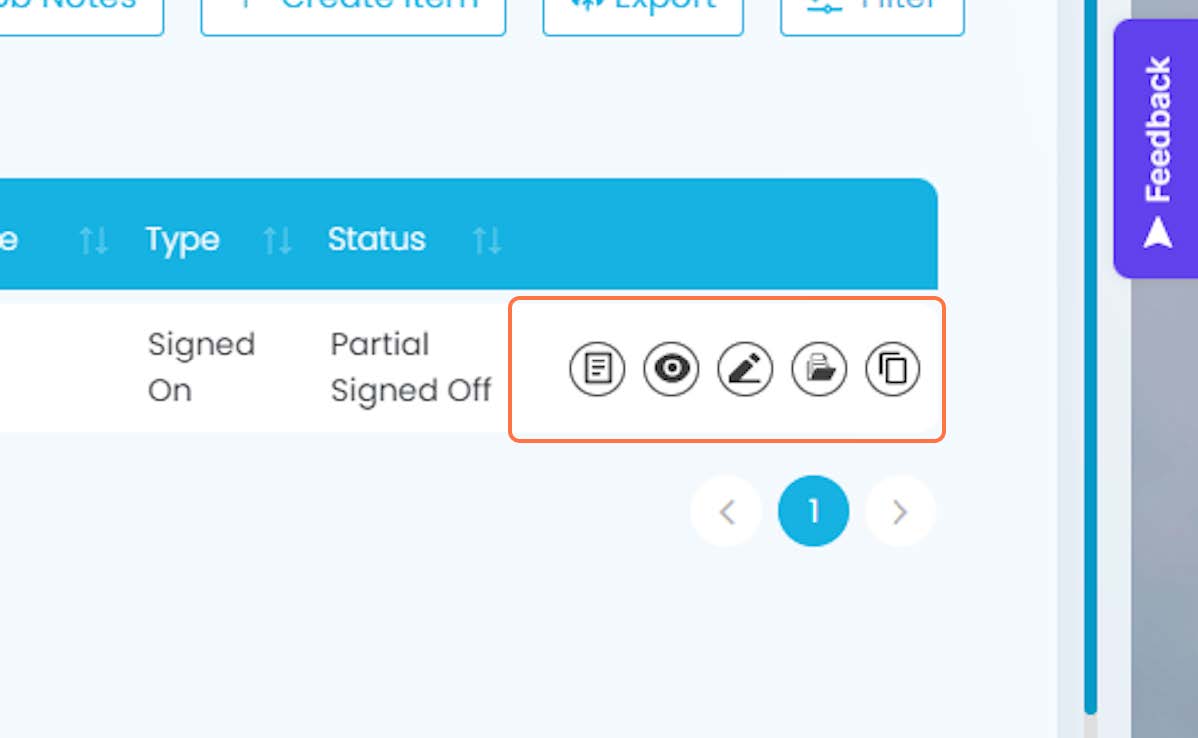Click sort arrows left of the Type column
The width and height of the screenshot is (1198, 738).
93,241
